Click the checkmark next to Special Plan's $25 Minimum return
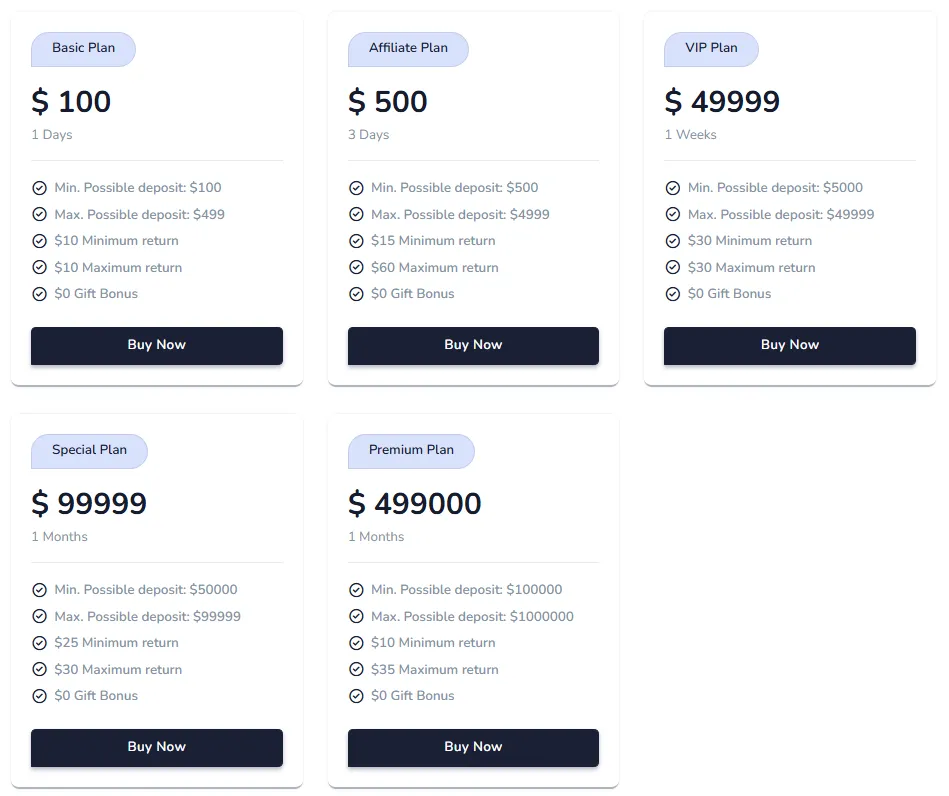The width and height of the screenshot is (949, 796). point(40,642)
